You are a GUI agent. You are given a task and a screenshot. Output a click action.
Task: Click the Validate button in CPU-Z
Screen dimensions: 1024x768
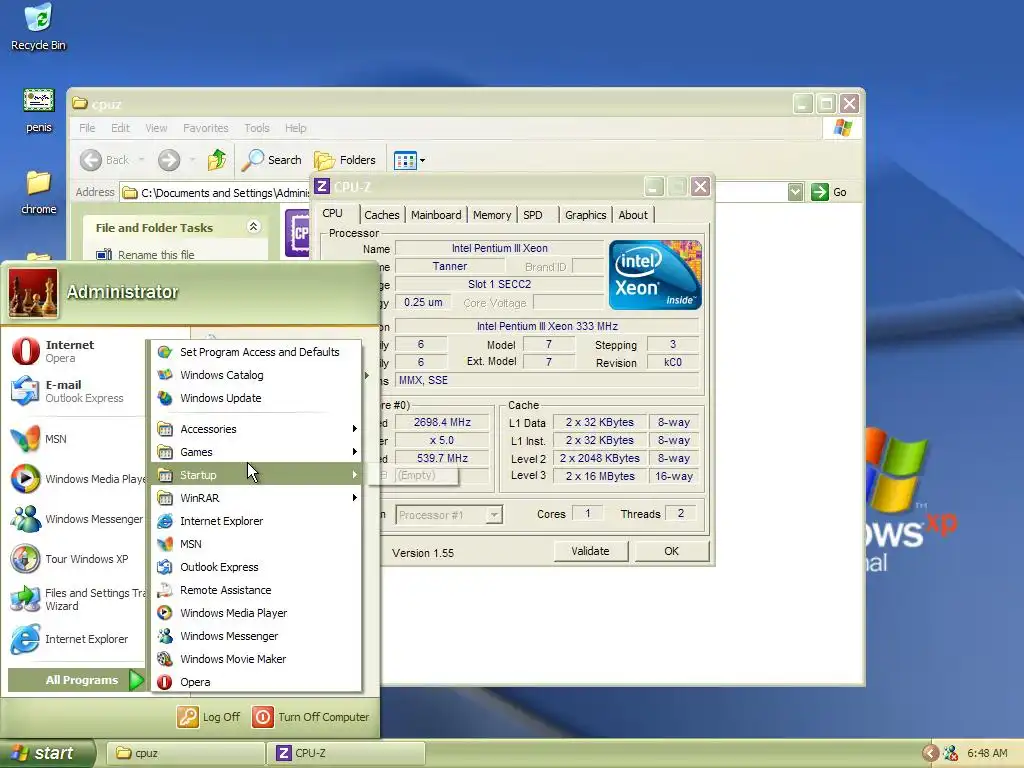[x=590, y=551]
